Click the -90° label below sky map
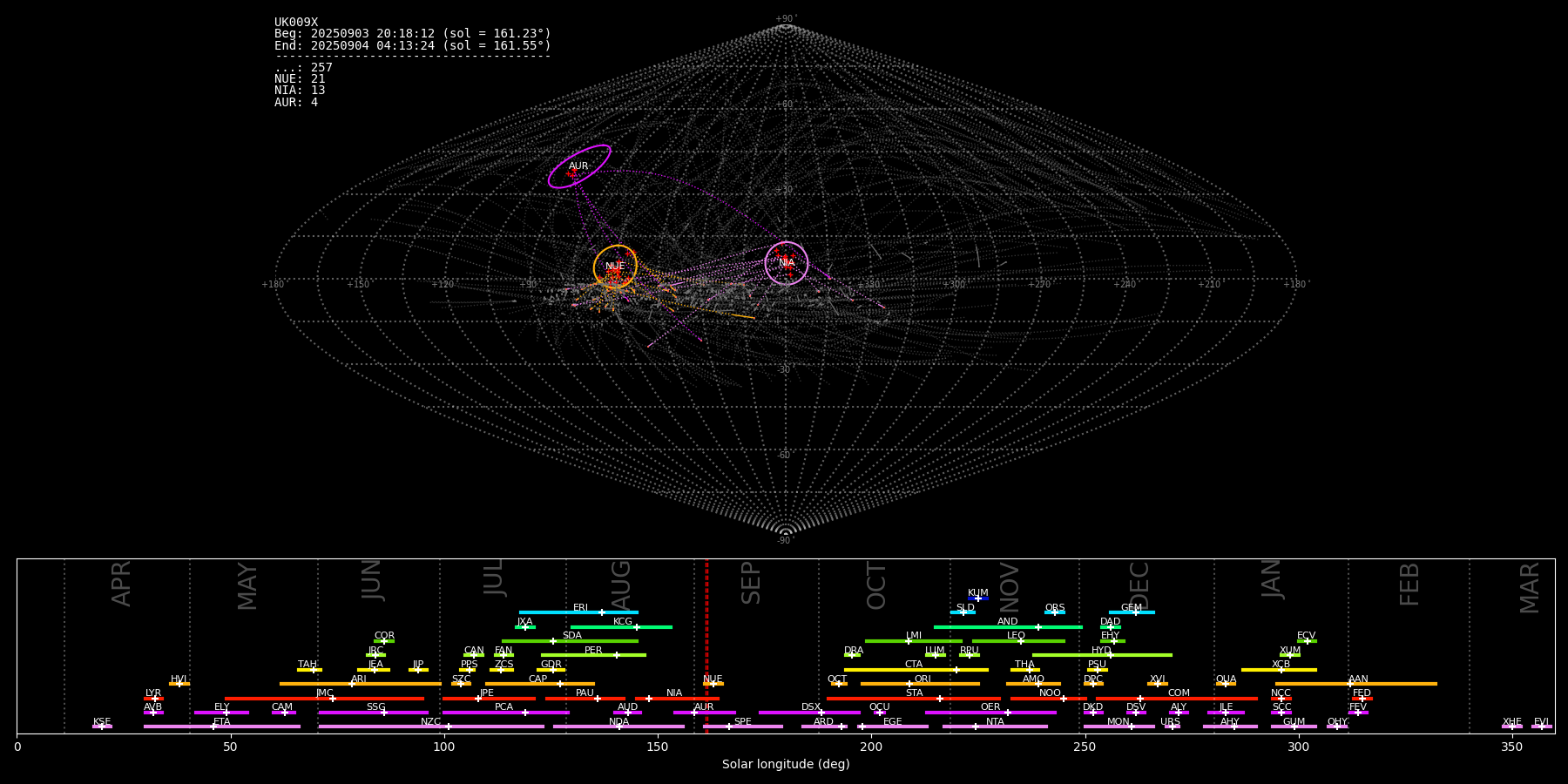This screenshot has width=1568, height=784. pos(786,540)
